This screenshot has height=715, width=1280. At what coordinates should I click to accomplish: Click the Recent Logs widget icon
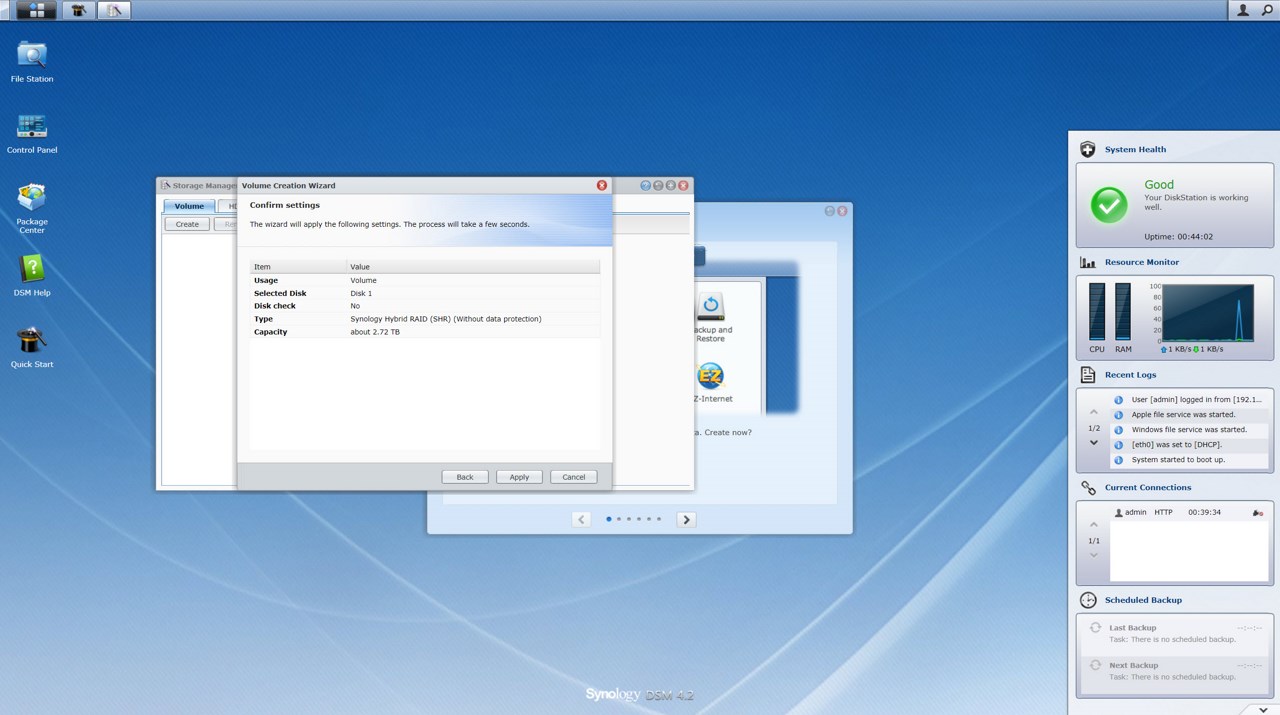[1088, 375]
